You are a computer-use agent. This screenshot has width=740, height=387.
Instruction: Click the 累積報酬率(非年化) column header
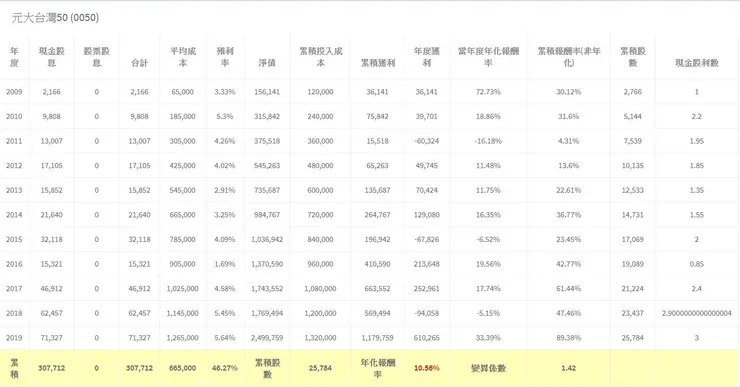569,57
